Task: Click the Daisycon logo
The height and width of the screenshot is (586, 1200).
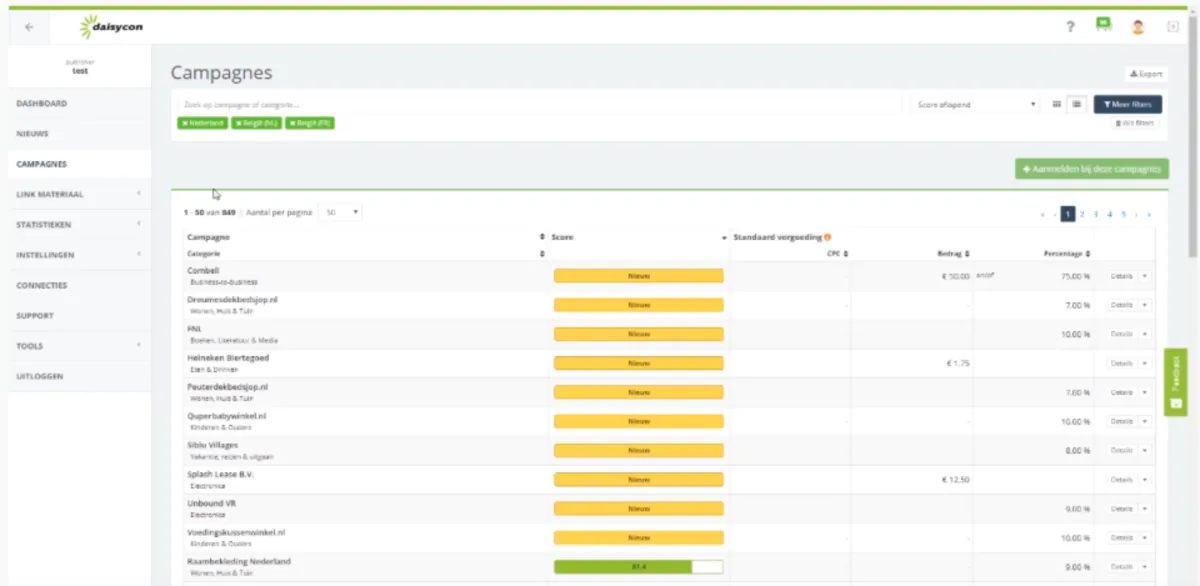Action: 111,26
